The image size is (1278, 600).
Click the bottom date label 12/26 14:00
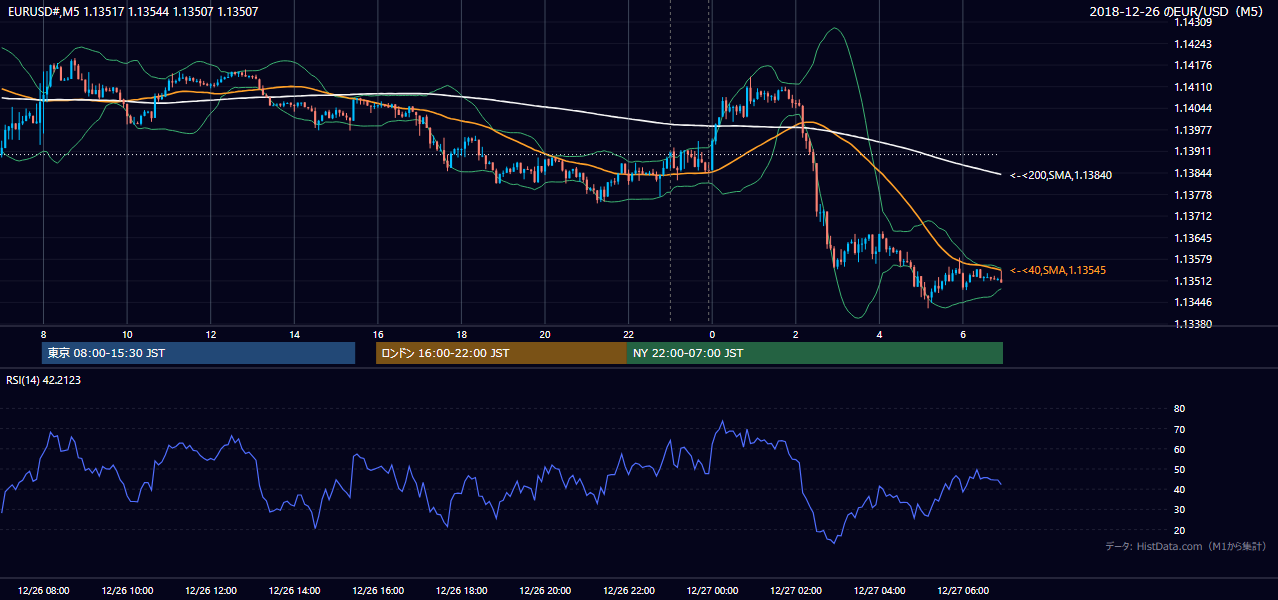tap(294, 591)
